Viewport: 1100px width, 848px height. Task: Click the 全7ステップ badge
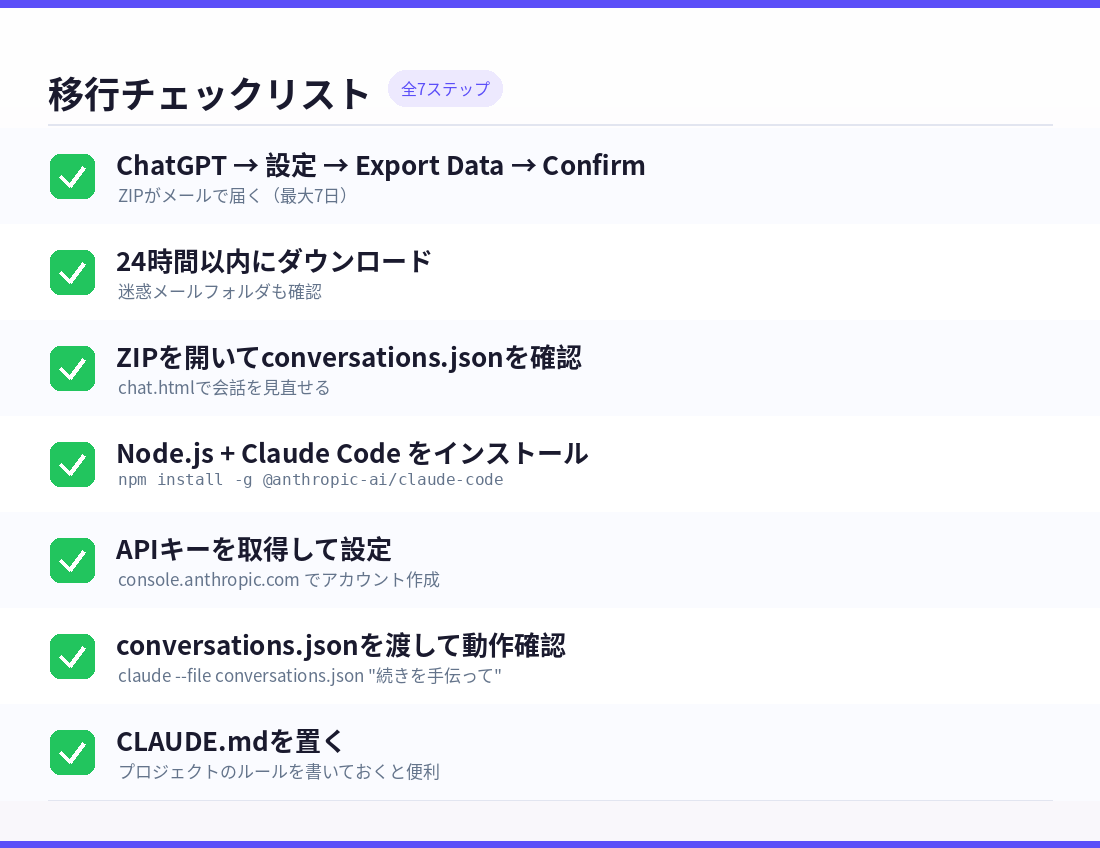tap(445, 89)
